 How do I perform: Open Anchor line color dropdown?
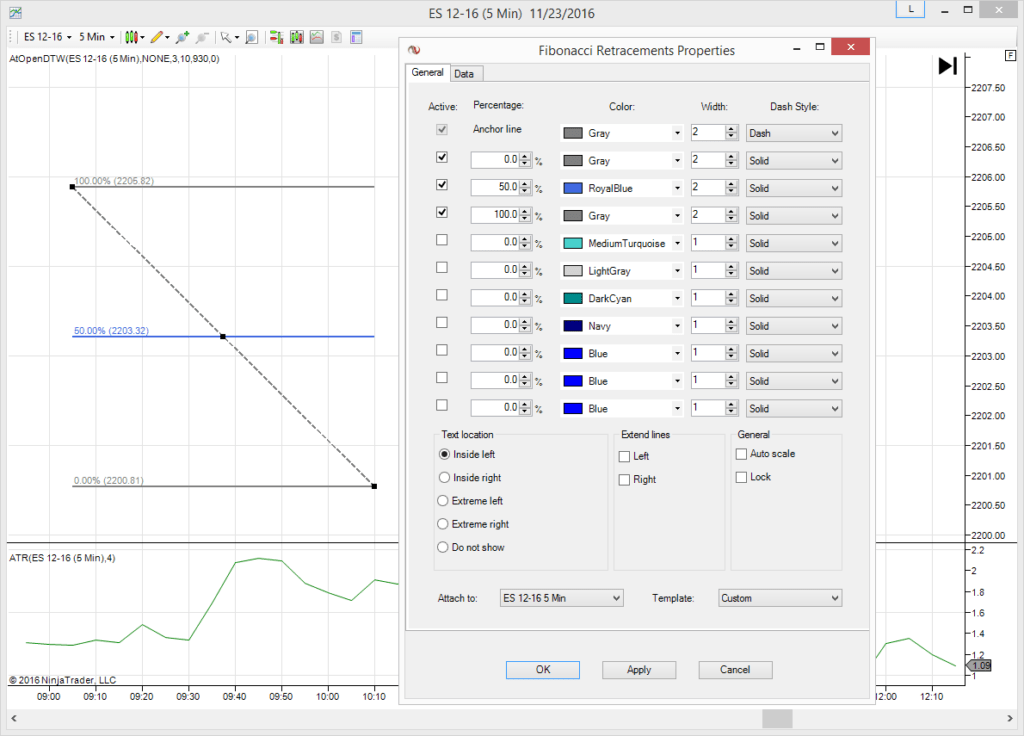click(677, 133)
